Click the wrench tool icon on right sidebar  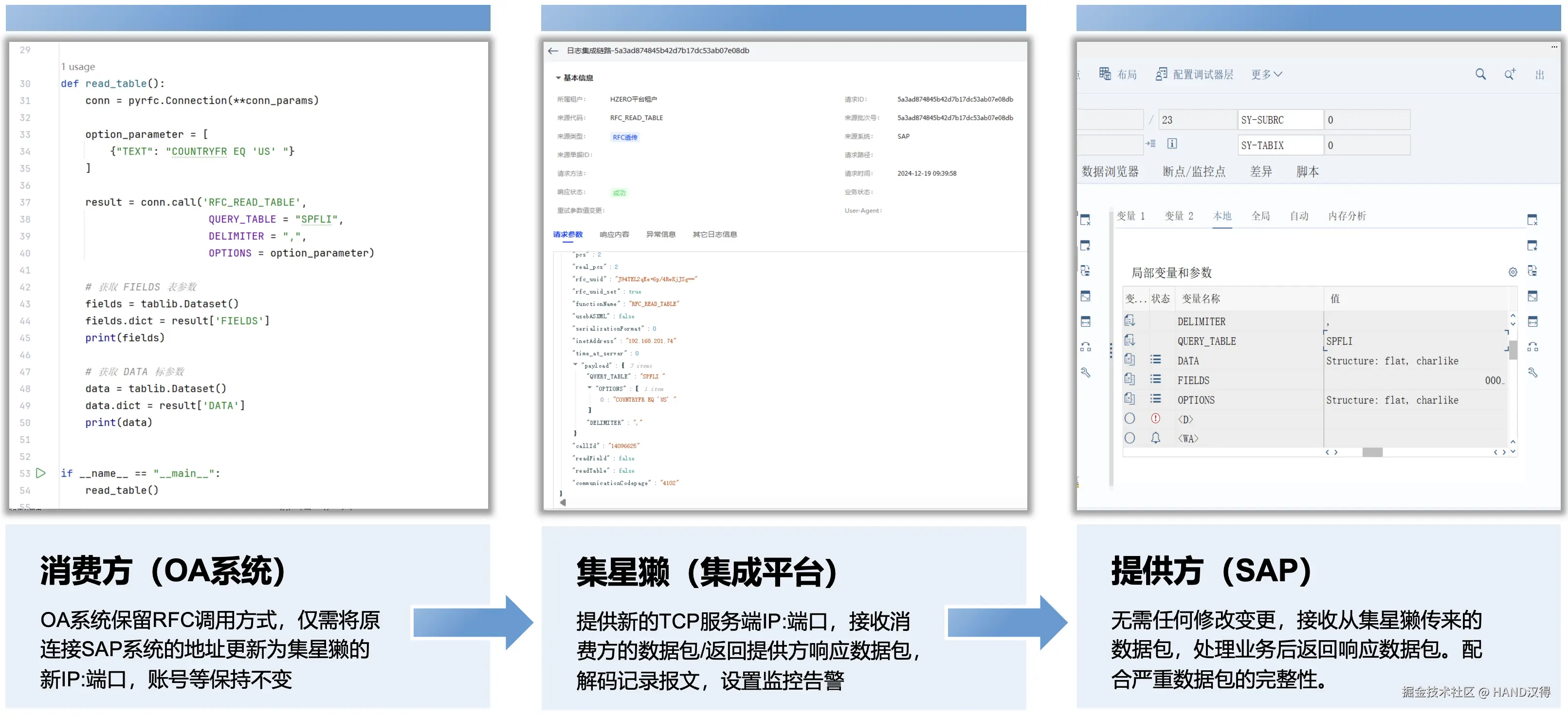(1532, 373)
